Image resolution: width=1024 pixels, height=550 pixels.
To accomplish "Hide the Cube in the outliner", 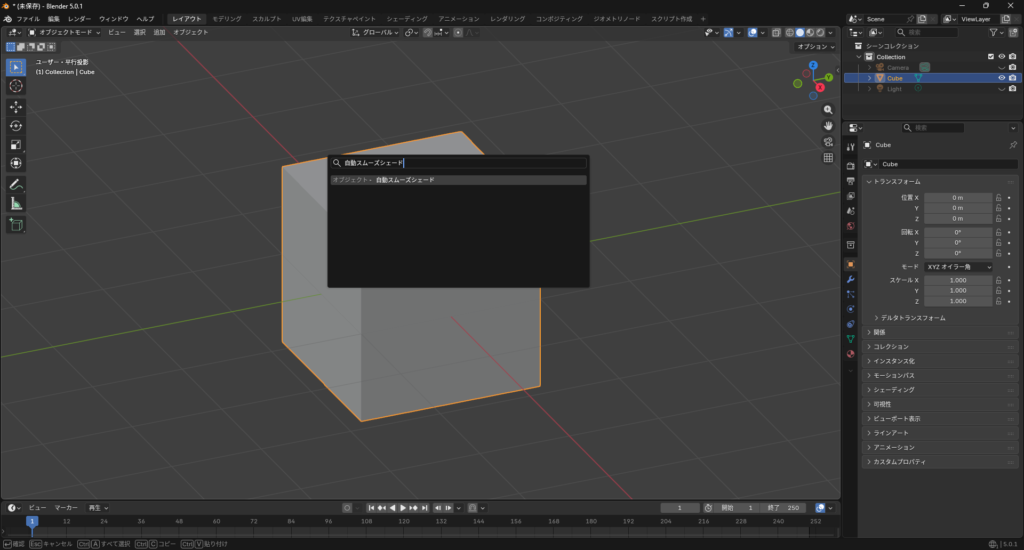I will [1001, 78].
